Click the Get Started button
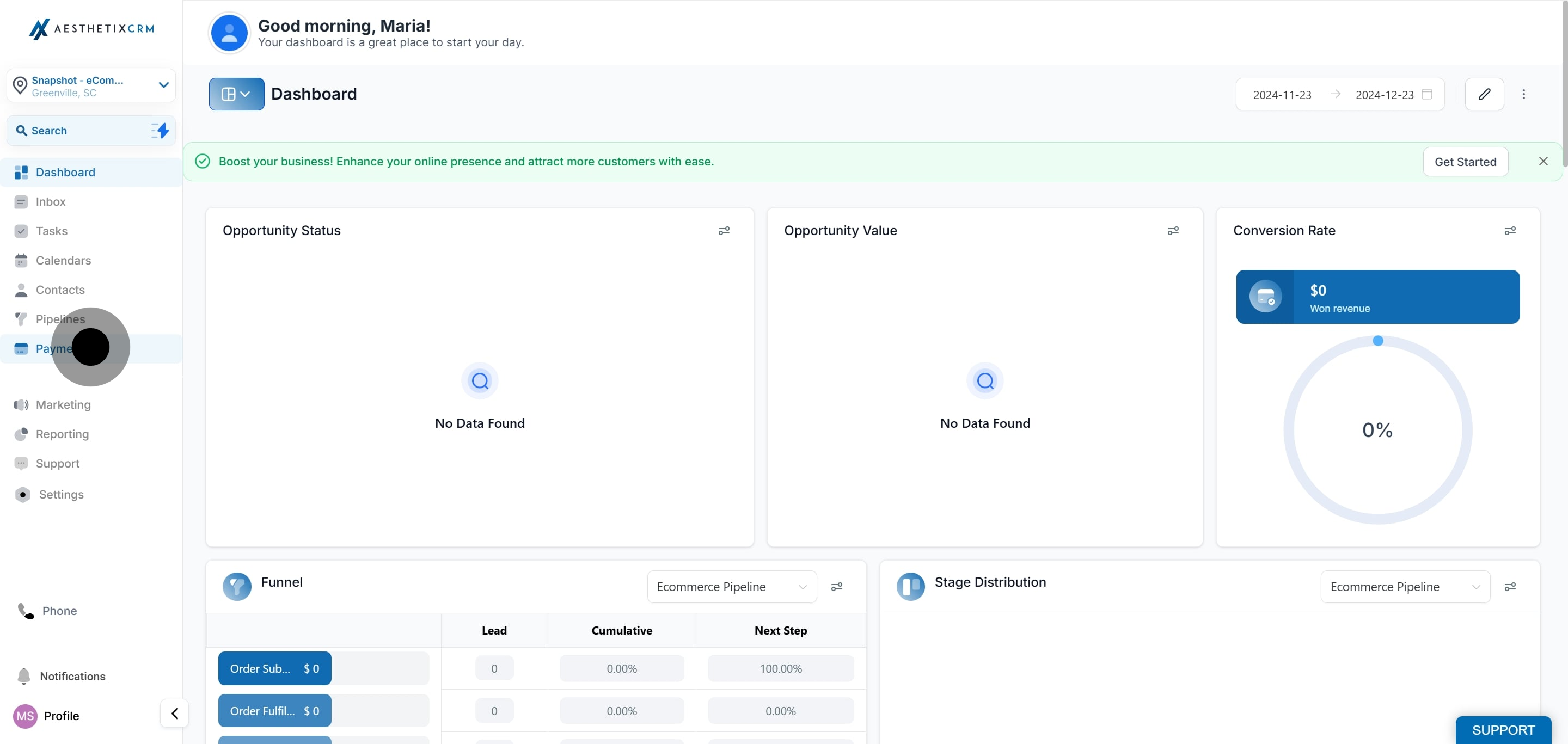This screenshot has width=1568, height=744. tap(1465, 162)
